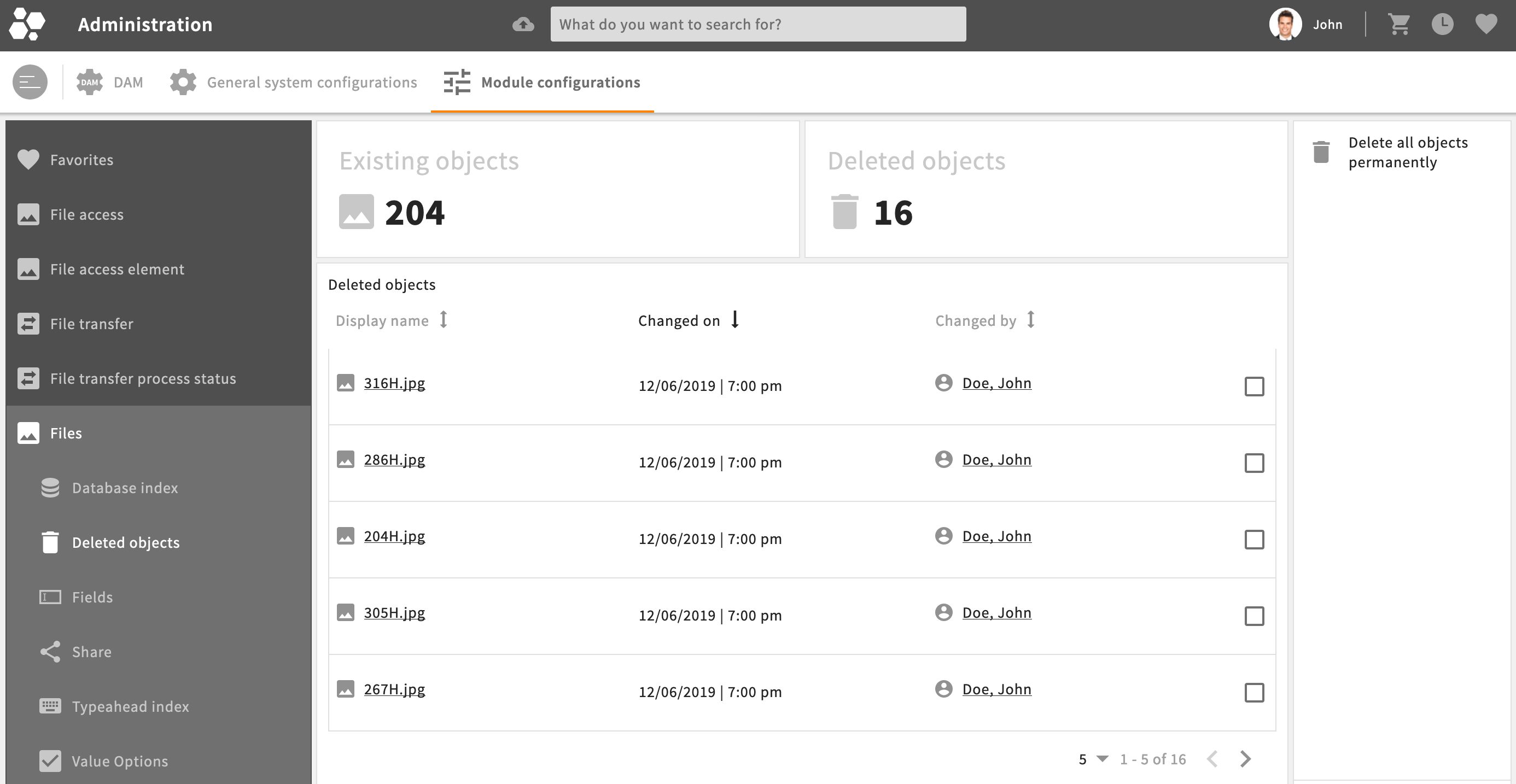Image resolution: width=1516 pixels, height=784 pixels.
Task: Open the 286H.jpg file link
Action: 394,459
